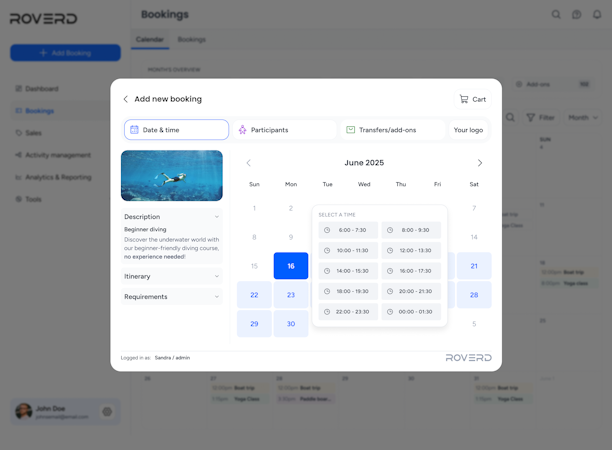Click the help icon in the header

[x=576, y=14]
